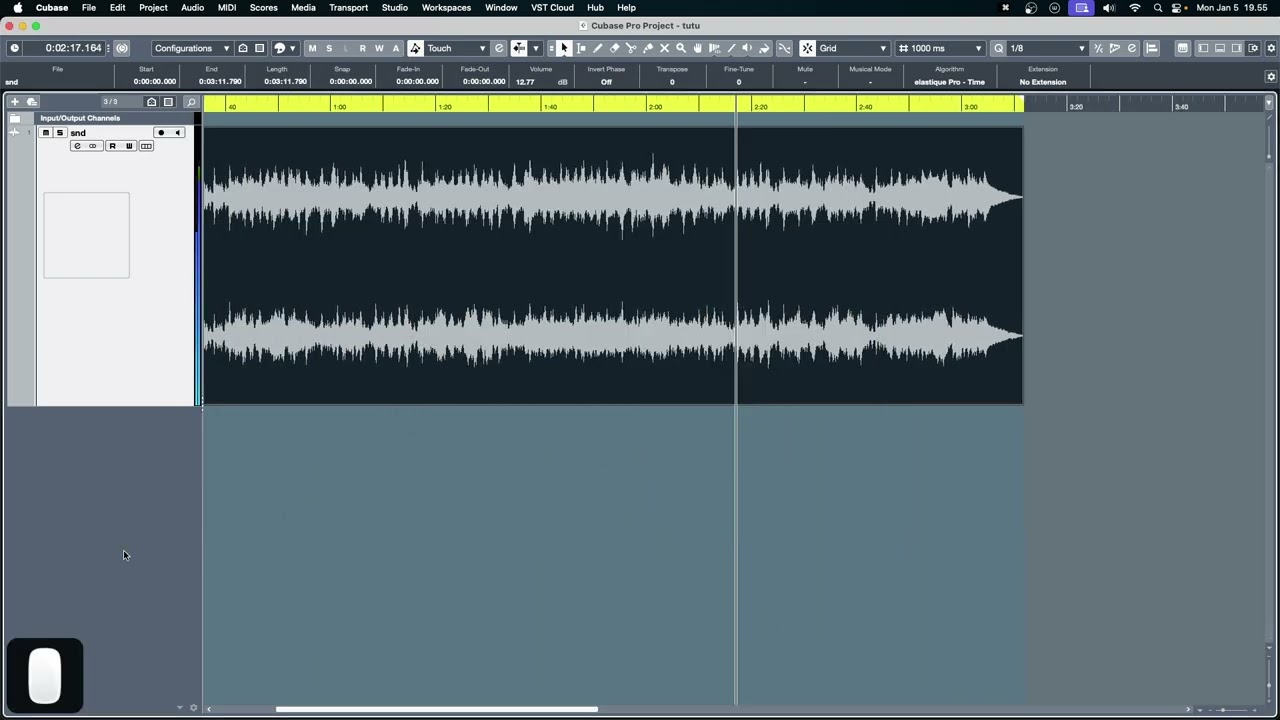Open the VST Cloud menu
This screenshot has height=720, width=1280.
(x=552, y=8)
